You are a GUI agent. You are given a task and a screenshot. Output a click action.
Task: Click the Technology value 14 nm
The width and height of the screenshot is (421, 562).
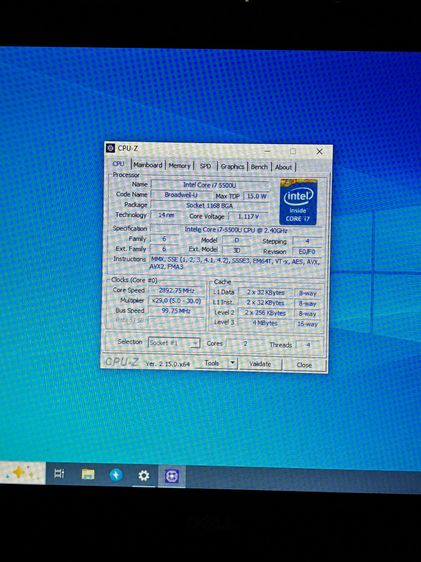tap(166, 215)
